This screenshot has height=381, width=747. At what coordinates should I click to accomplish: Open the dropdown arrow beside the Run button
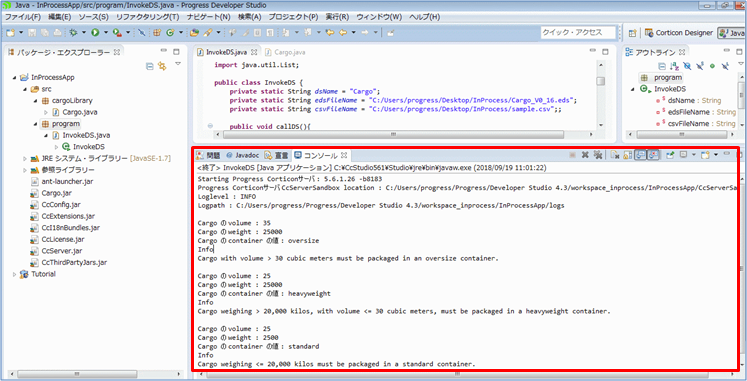point(106,32)
